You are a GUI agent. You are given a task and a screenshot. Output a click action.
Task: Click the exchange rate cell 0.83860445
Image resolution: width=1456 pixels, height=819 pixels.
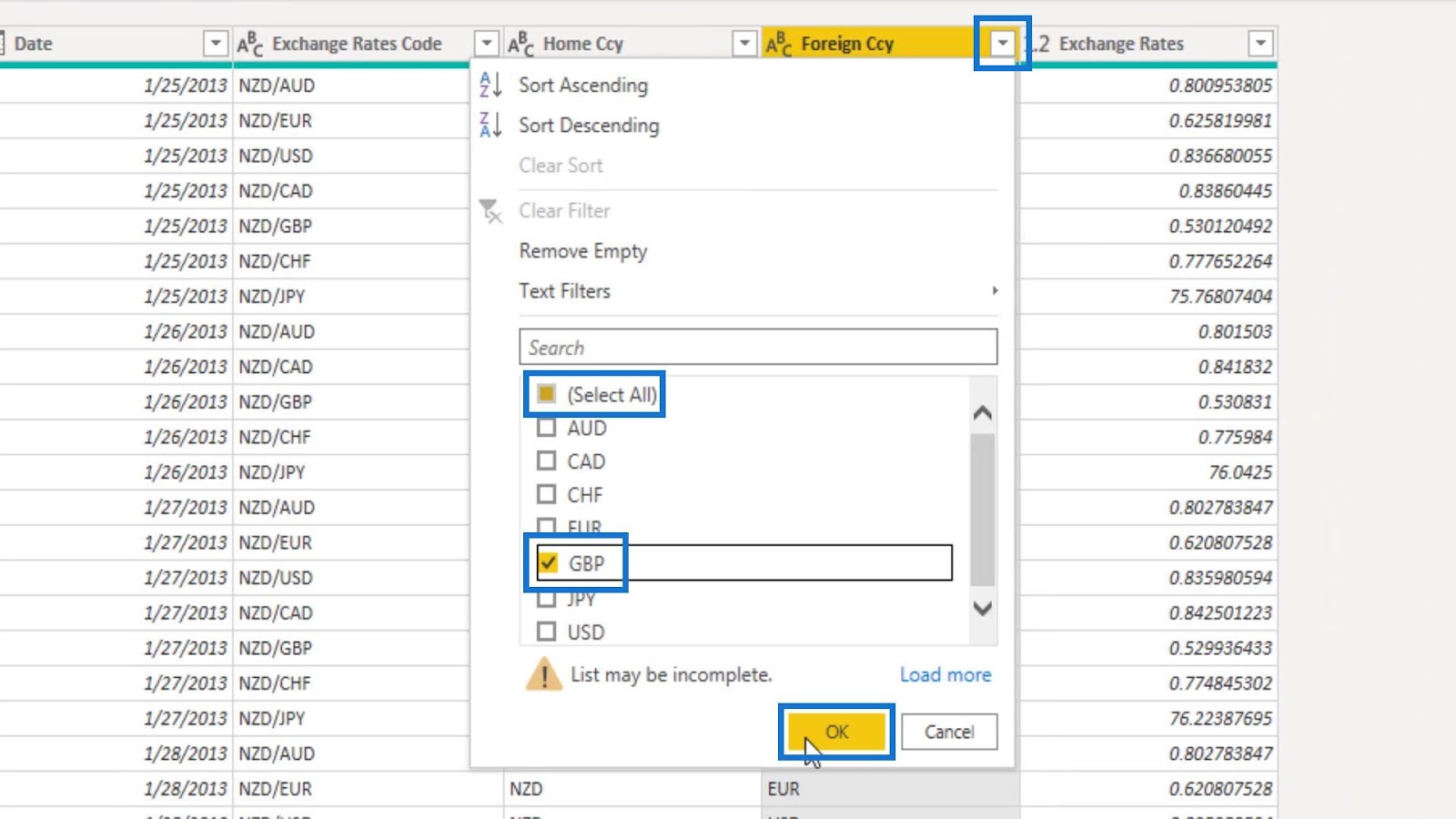point(1148,191)
